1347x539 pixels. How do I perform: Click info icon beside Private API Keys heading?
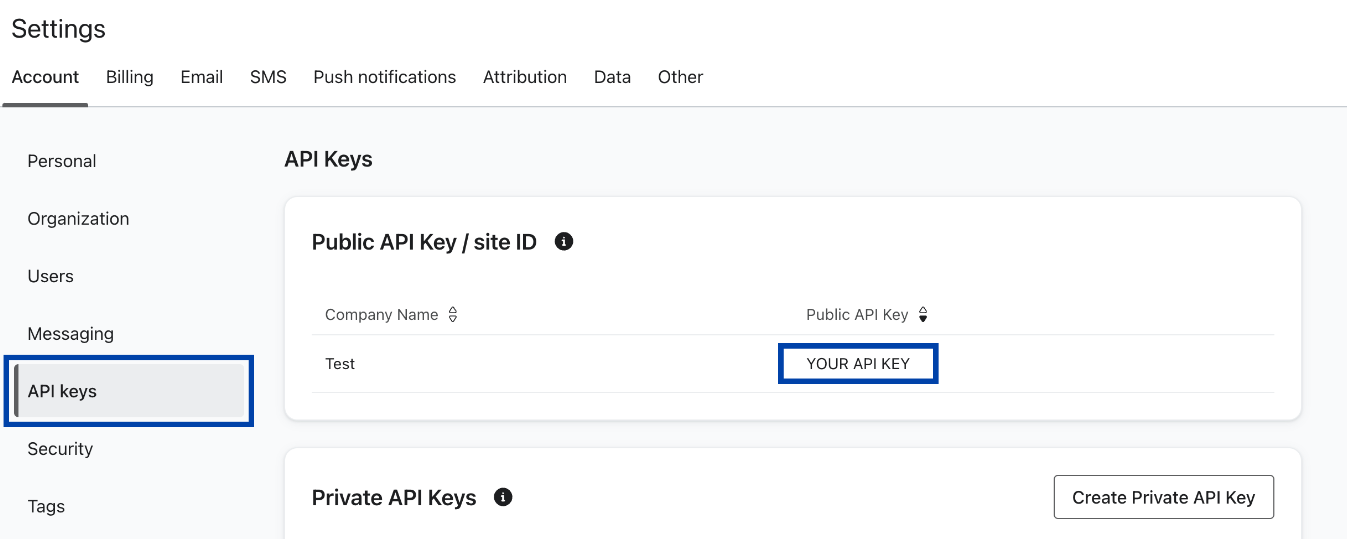click(x=503, y=496)
